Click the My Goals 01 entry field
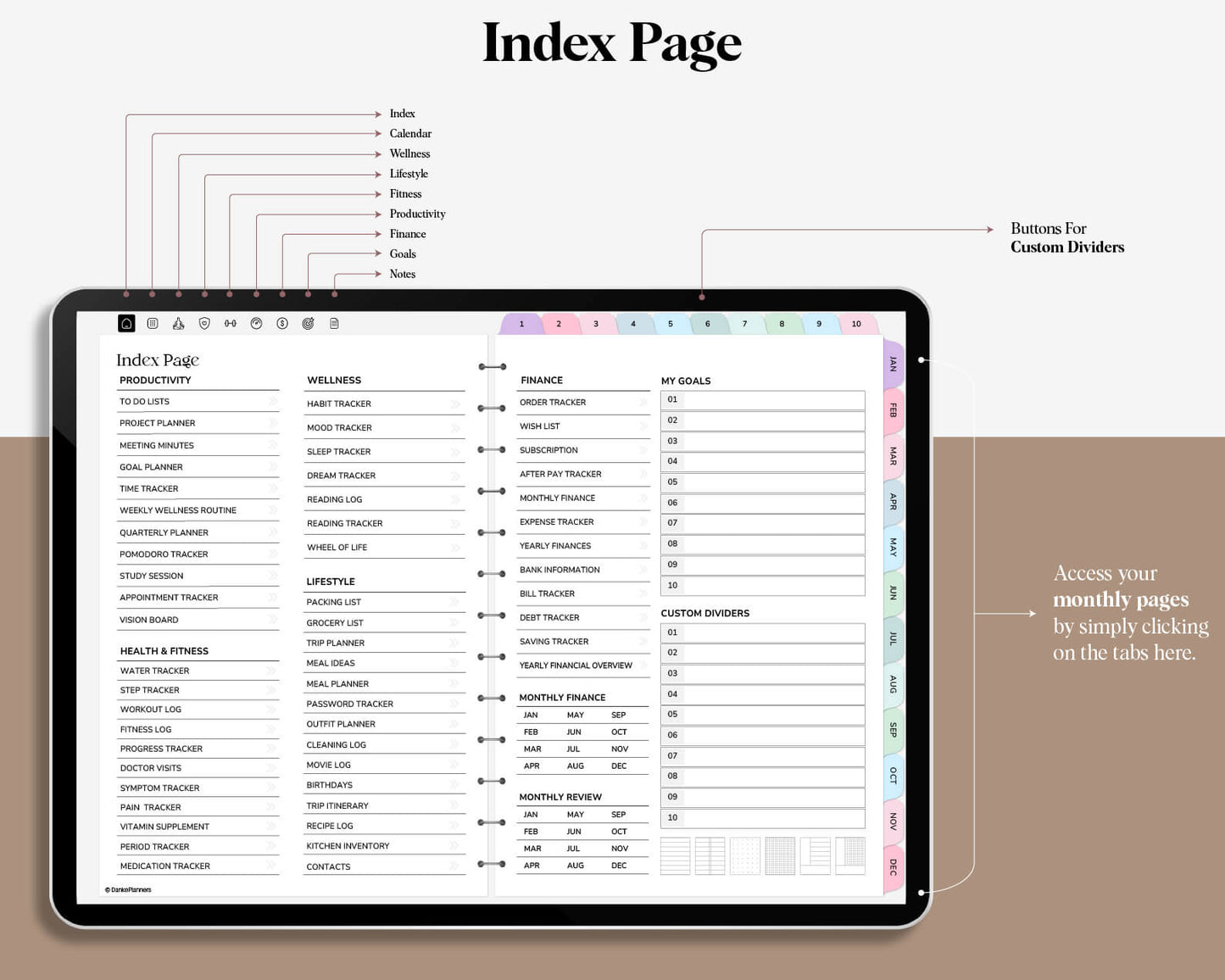This screenshot has height=980, width=1225. (772, 399)
